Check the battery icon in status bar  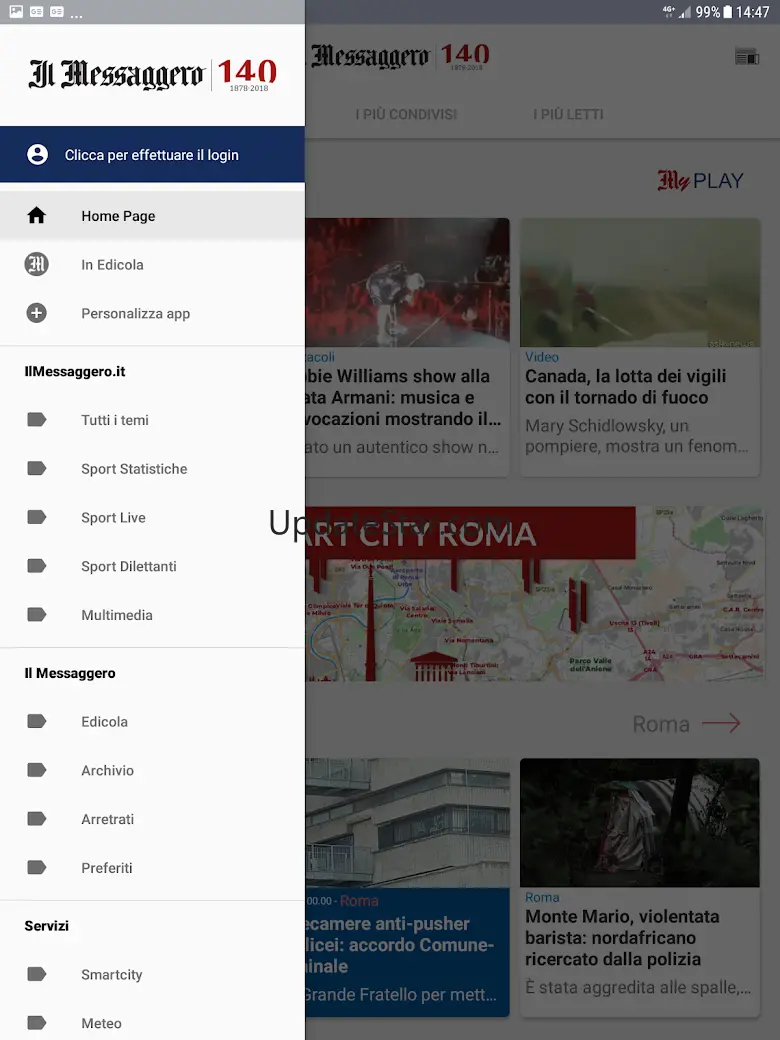728,12
